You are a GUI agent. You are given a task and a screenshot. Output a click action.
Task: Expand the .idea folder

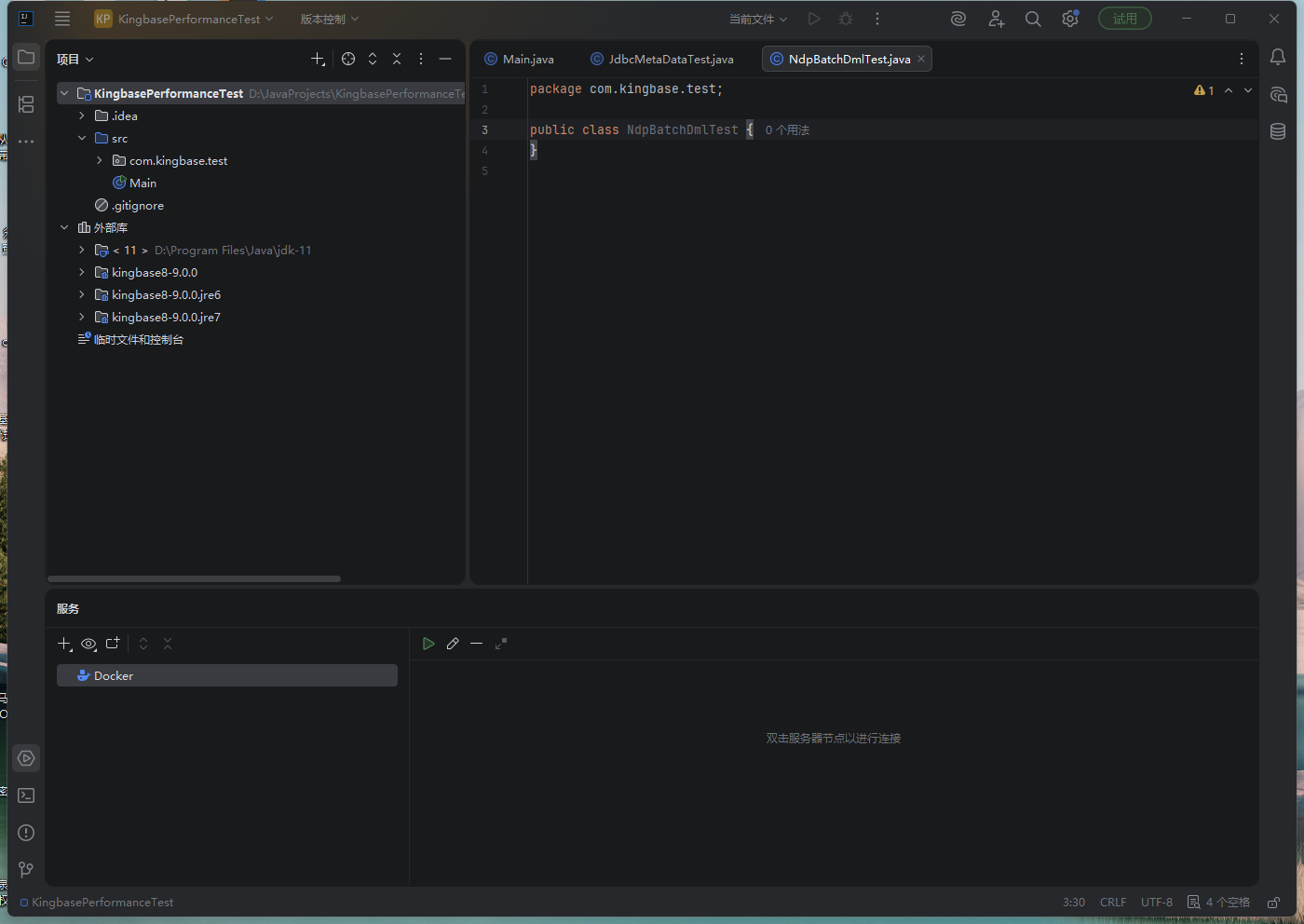pyautogui.click(x=82, y=116)
